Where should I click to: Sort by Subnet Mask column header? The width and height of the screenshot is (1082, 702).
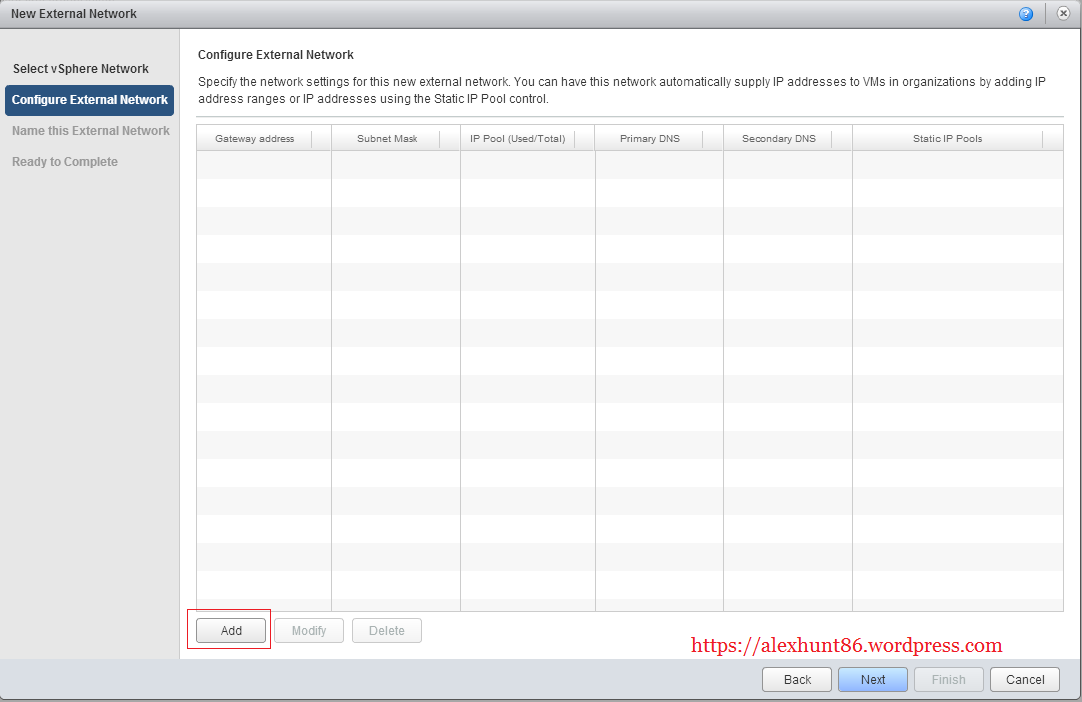click(x=387, y=139)
